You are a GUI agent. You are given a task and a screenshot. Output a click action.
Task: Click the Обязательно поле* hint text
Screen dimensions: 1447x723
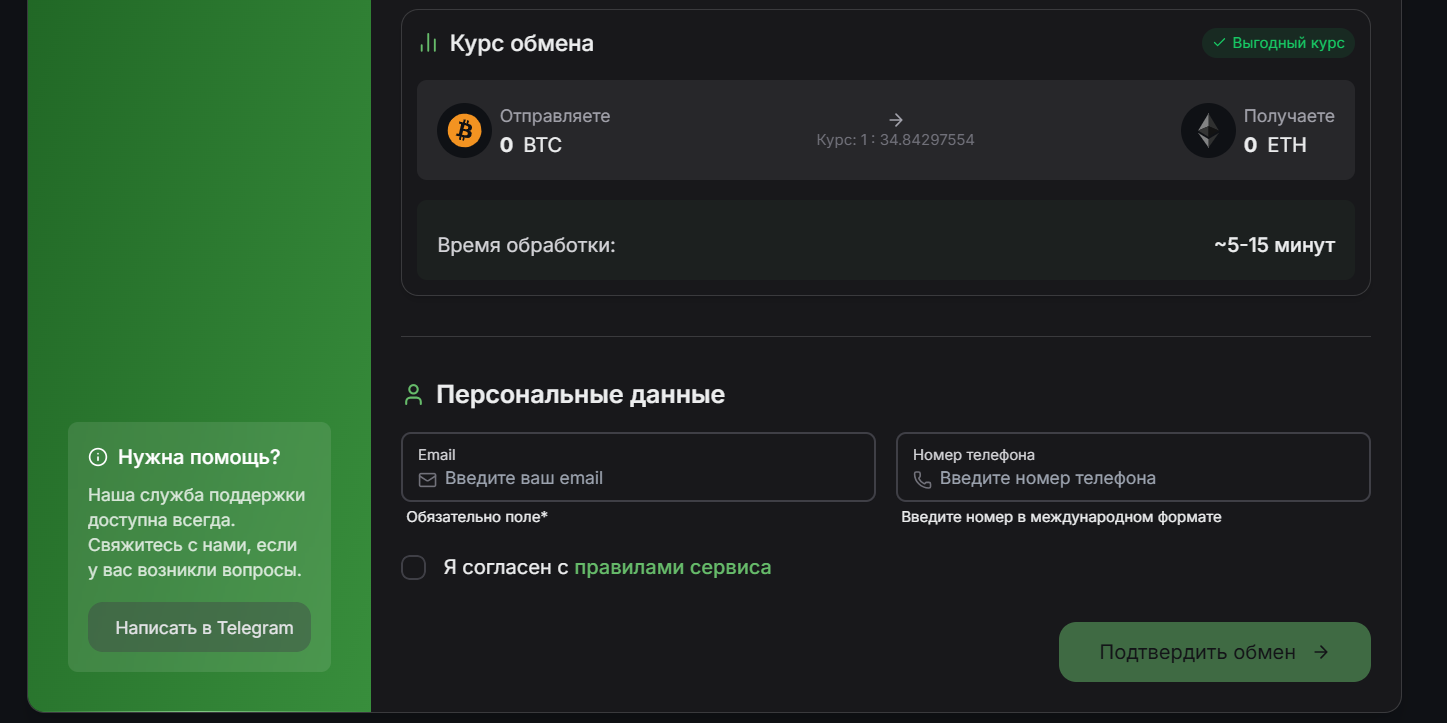click(x=477, y=517)
